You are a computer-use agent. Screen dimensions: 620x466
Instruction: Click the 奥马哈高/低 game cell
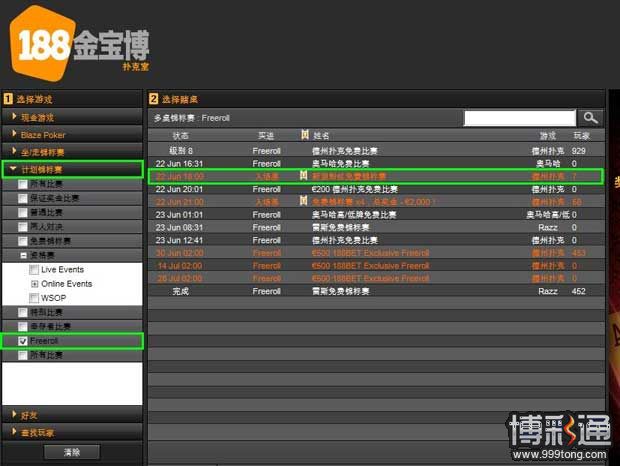coord(548,214)
